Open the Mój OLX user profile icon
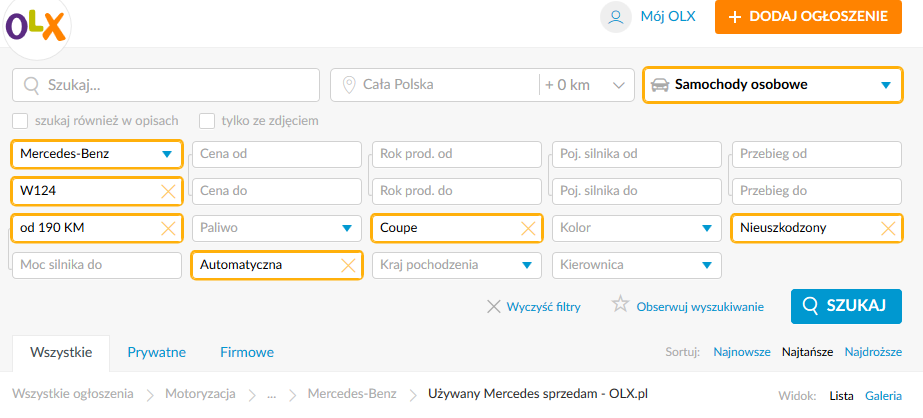 pos(616,16)
